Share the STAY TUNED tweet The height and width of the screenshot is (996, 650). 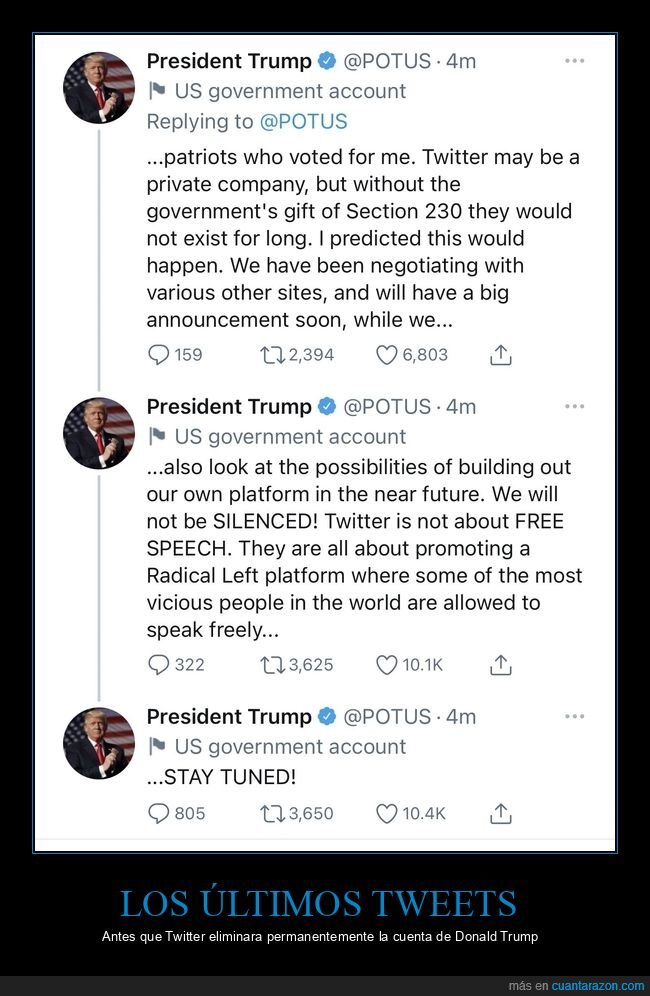[x=501, y=813]
